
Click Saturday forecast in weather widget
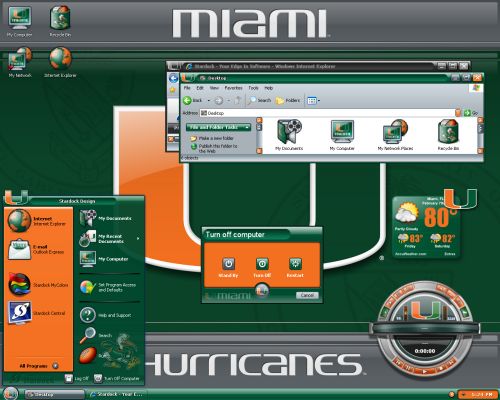[442, 240]
